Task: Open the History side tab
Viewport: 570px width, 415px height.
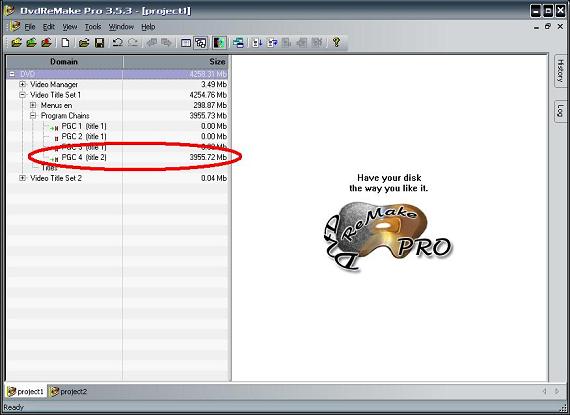Action: pos(561,71)
